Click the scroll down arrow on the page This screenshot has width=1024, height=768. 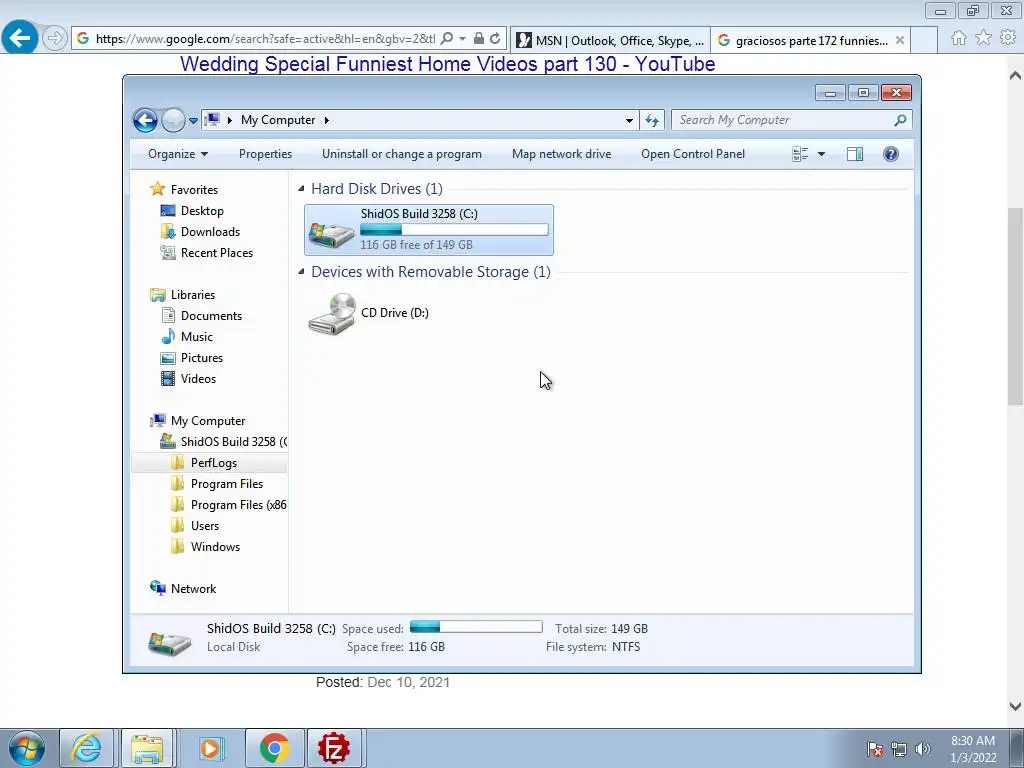point(1016,706)
